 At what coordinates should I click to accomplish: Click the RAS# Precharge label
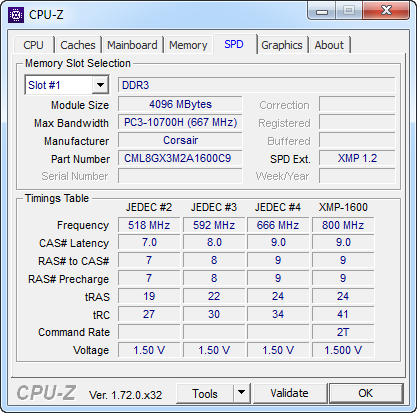pos(68,279)
